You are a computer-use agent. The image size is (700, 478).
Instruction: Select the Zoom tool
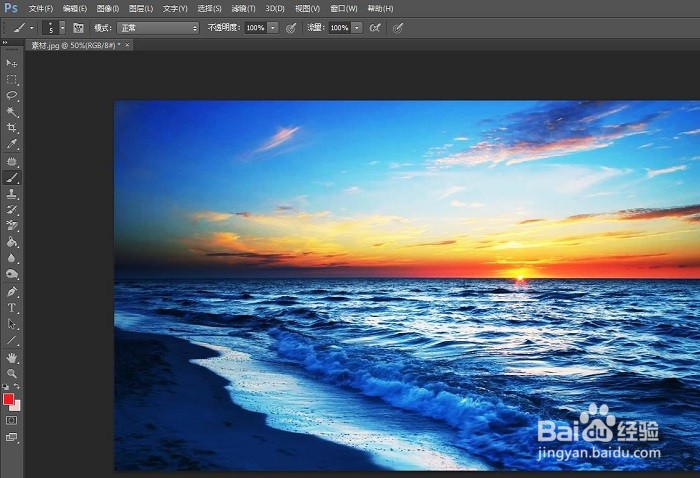click(12, 374)
